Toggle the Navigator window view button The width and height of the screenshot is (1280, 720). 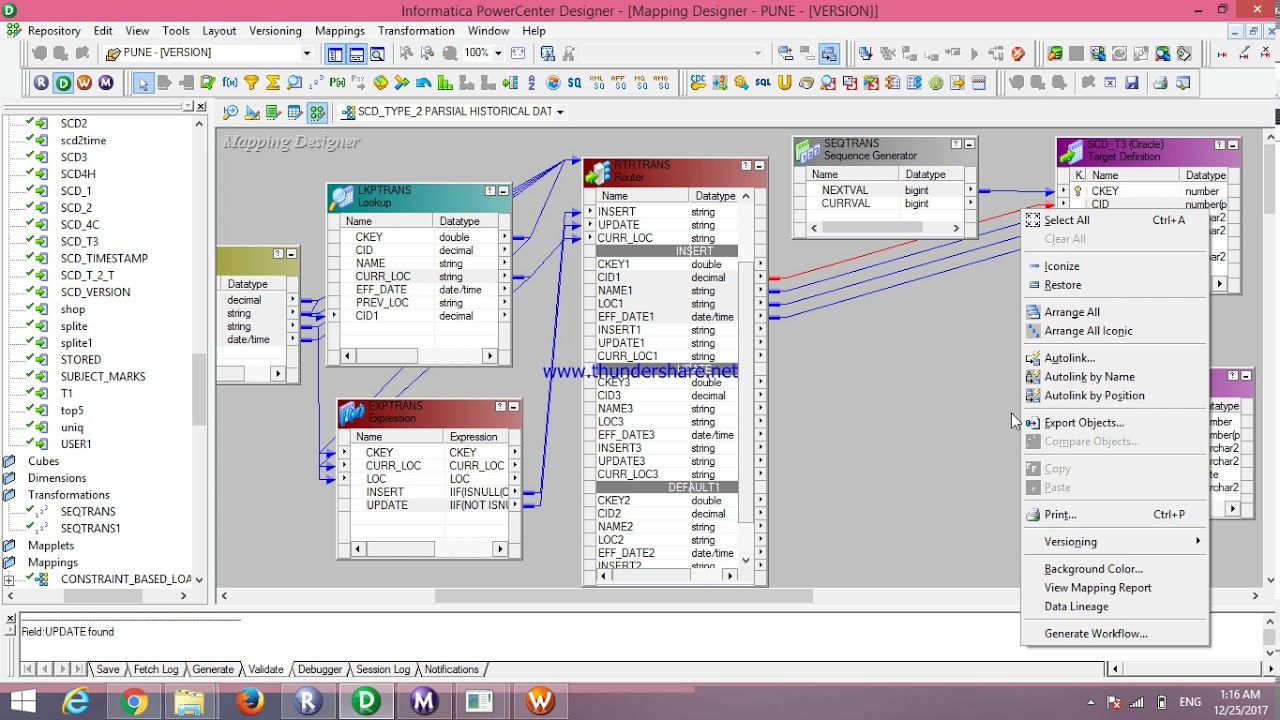[334, 53]
